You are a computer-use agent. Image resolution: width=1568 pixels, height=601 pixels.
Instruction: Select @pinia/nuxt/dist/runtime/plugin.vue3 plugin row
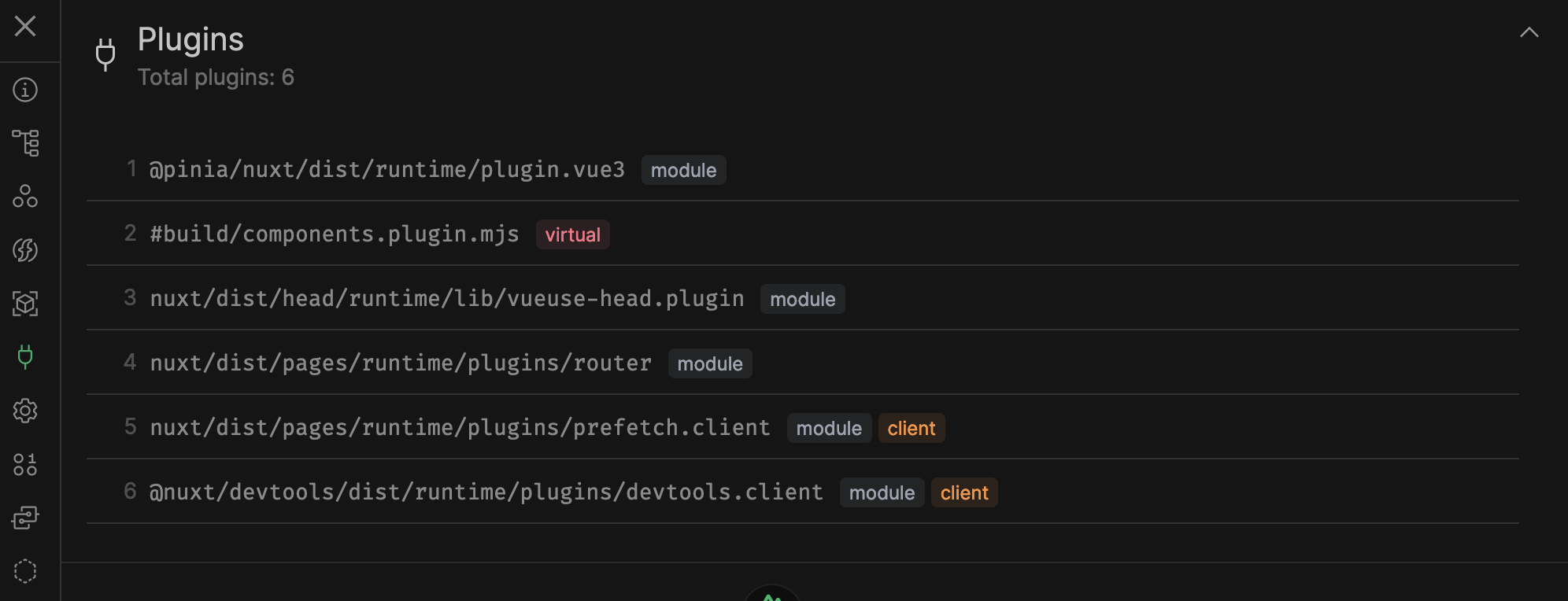(803, 169)
